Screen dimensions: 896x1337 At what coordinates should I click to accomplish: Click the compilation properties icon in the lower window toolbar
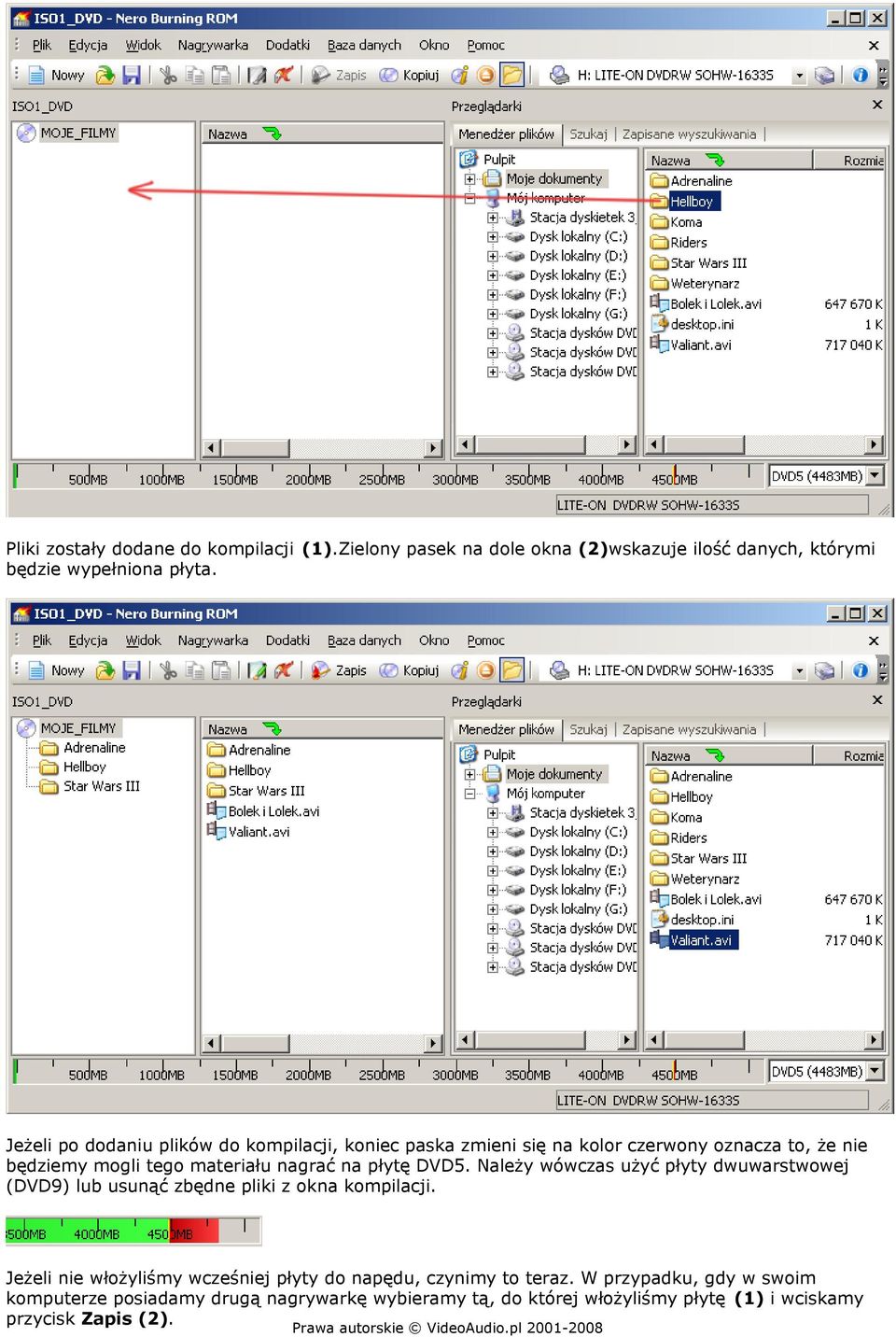(x=258, y=670)
